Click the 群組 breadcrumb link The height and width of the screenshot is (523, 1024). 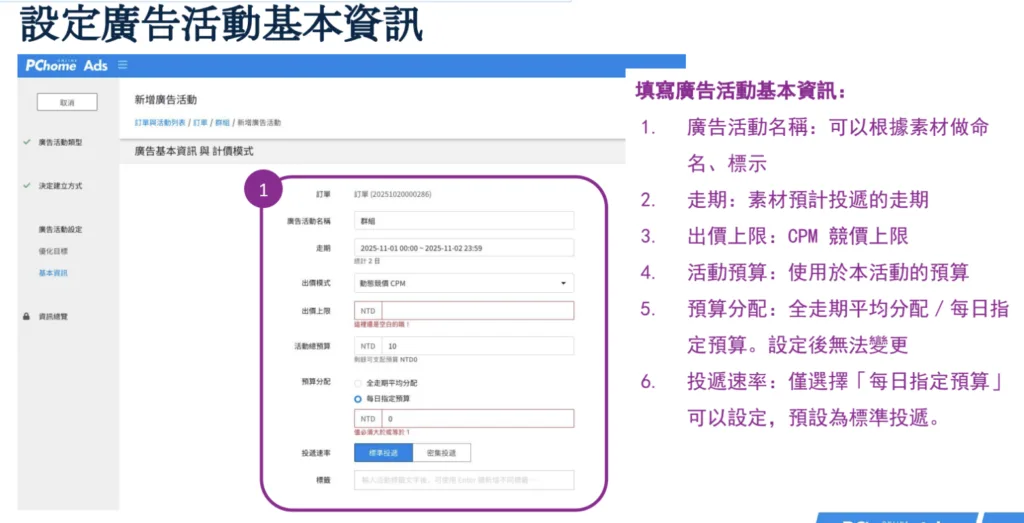pyautogui.click(x=222, y=122)
